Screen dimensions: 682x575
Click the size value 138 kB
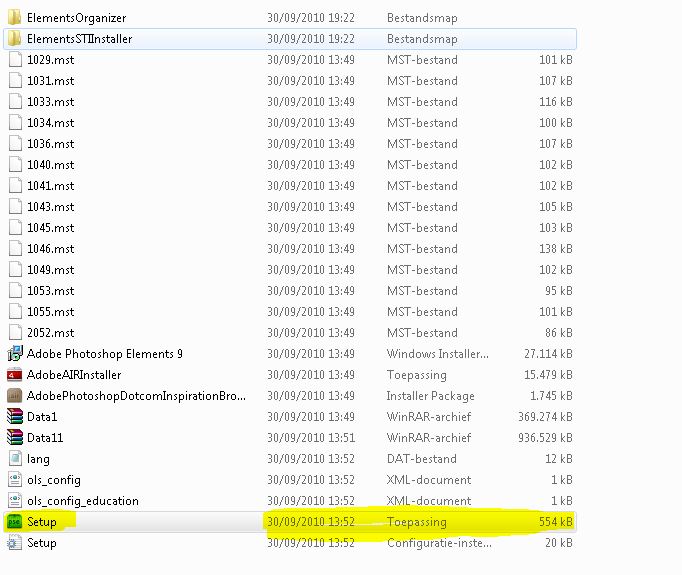click(556, 249)
